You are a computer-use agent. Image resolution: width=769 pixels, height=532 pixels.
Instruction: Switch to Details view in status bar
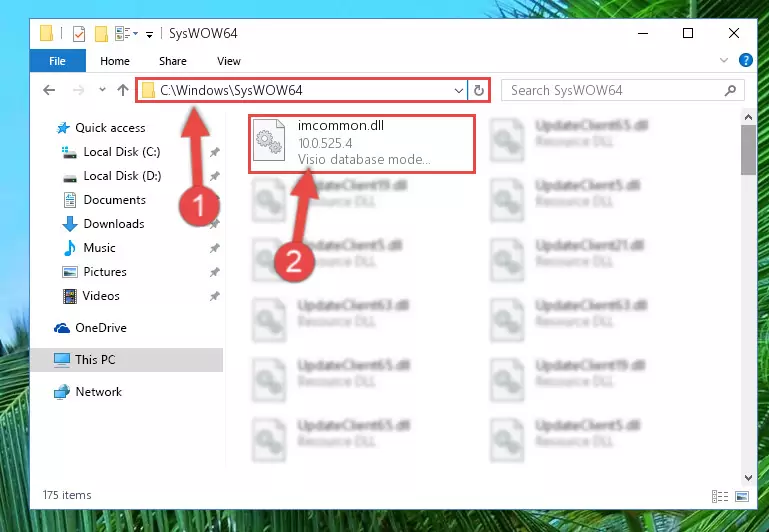coord(719,496)
